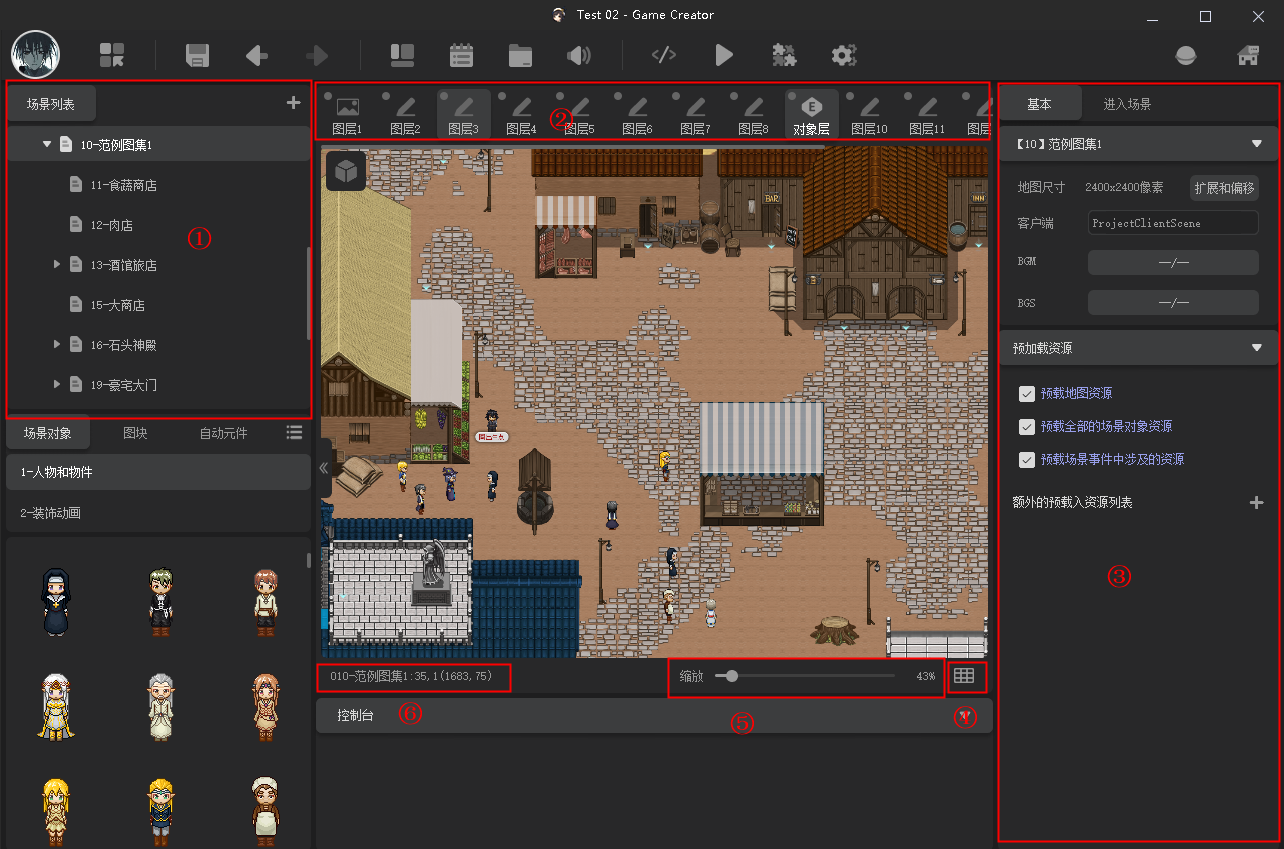Add entry to 额外的预载入资源列表 with plus
The height and width of the screenshot is (849, 1284).
(x=1257, y=502)
